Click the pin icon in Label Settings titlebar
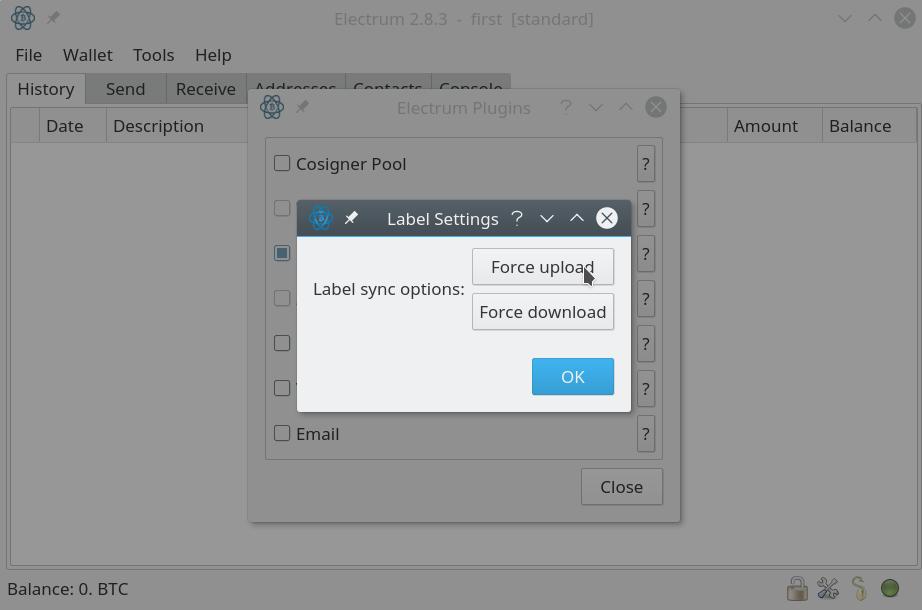The width and height of the screenshot is (922, 610). pyautogui.click(x=351, y=218)
